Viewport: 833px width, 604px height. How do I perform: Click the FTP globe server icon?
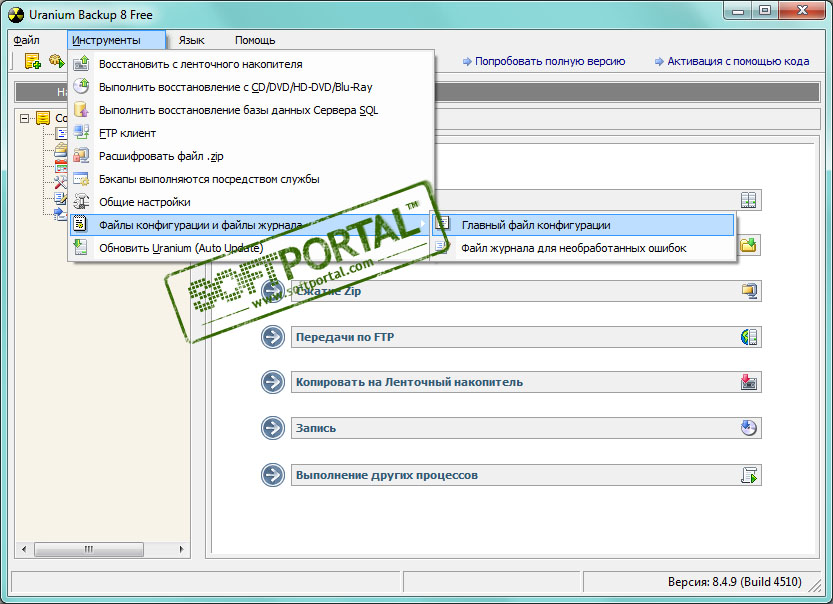(749, 337)
